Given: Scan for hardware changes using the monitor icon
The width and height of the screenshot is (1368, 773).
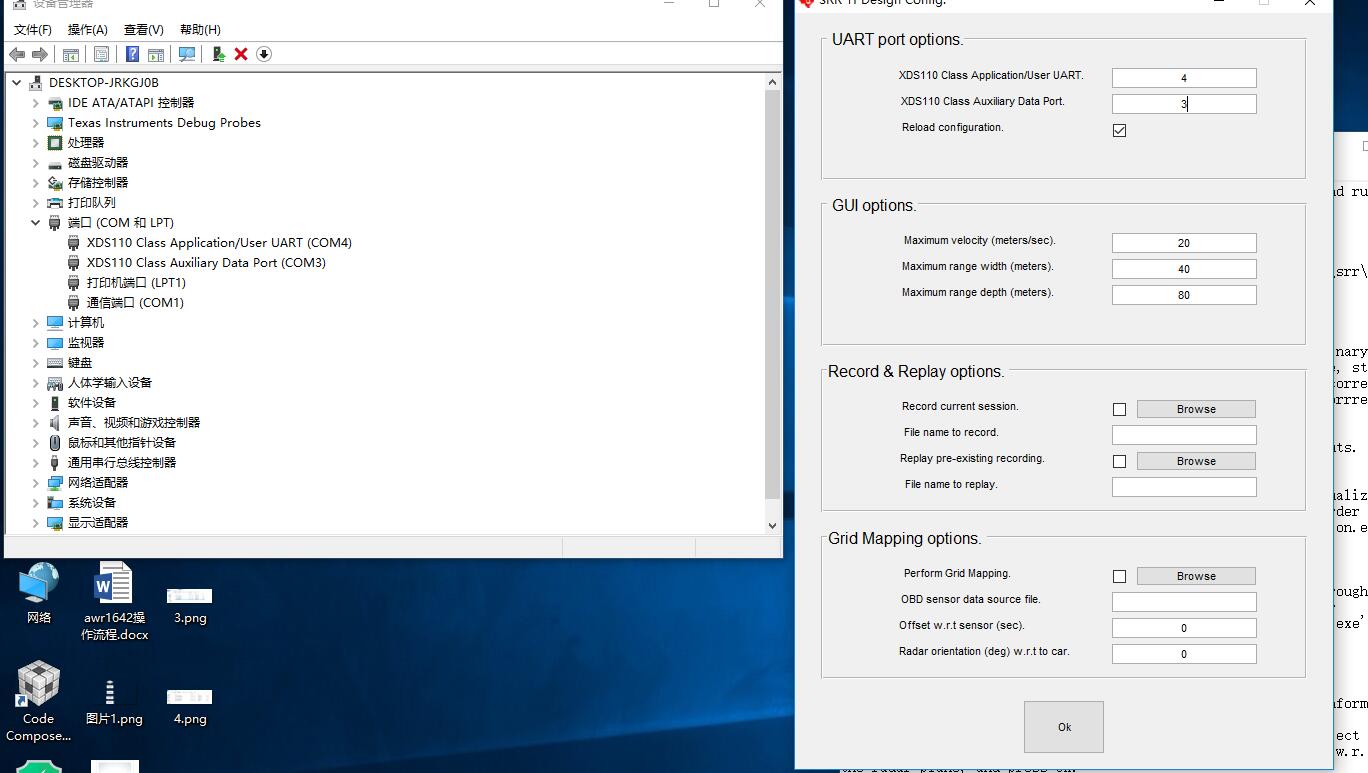Looking at the screenshot, I should coord(187,54).
